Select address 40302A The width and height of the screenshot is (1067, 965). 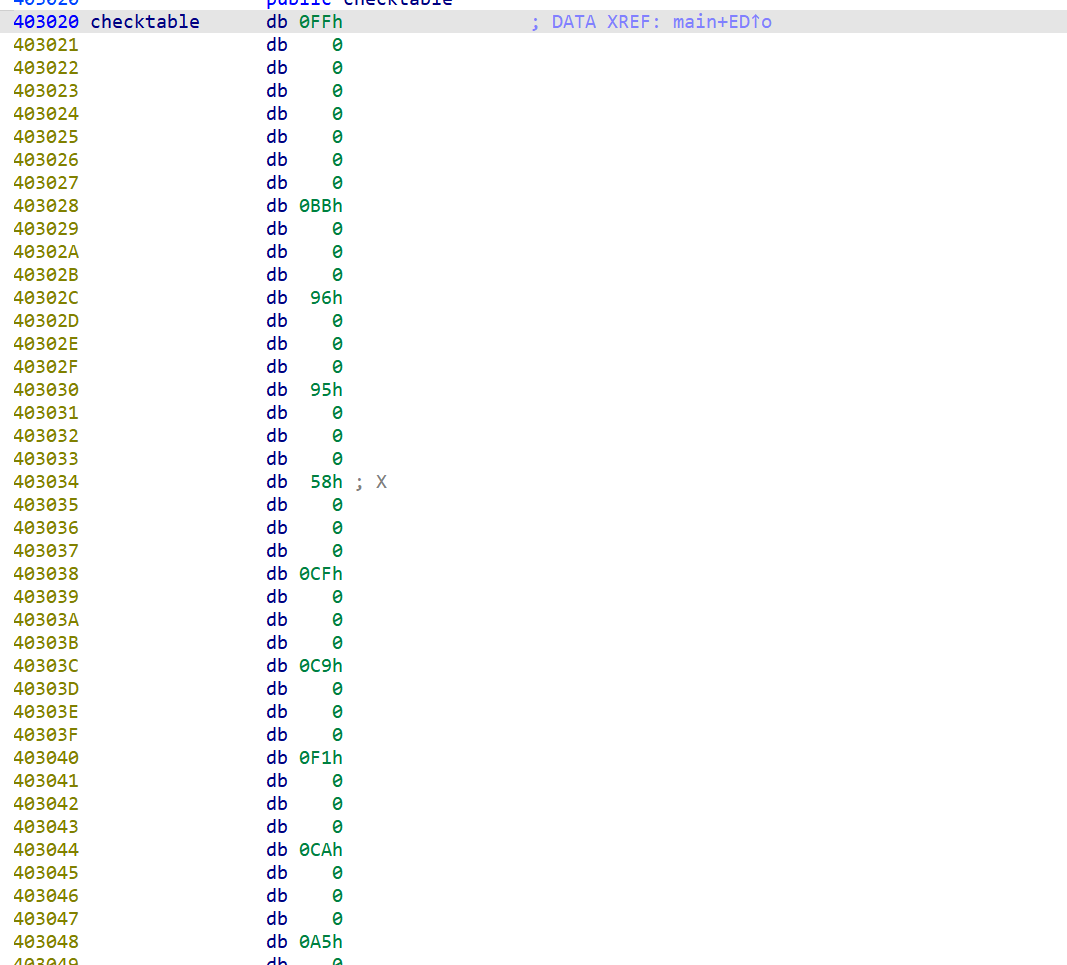[46, 252]
